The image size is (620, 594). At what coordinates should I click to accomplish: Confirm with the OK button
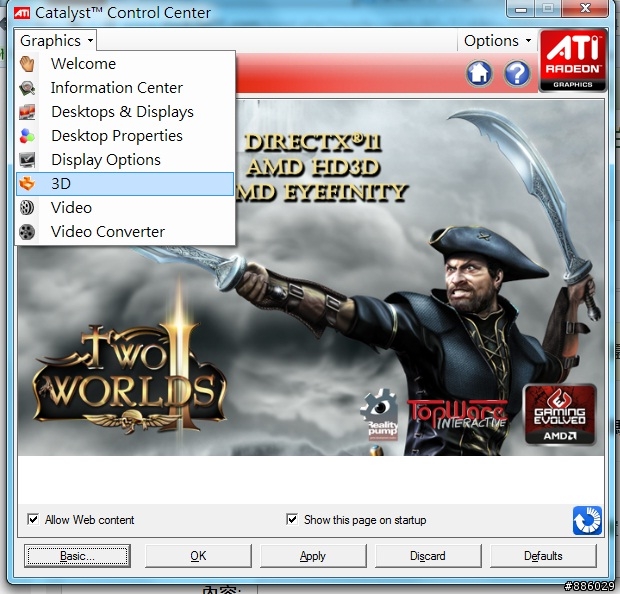(198, 556)
